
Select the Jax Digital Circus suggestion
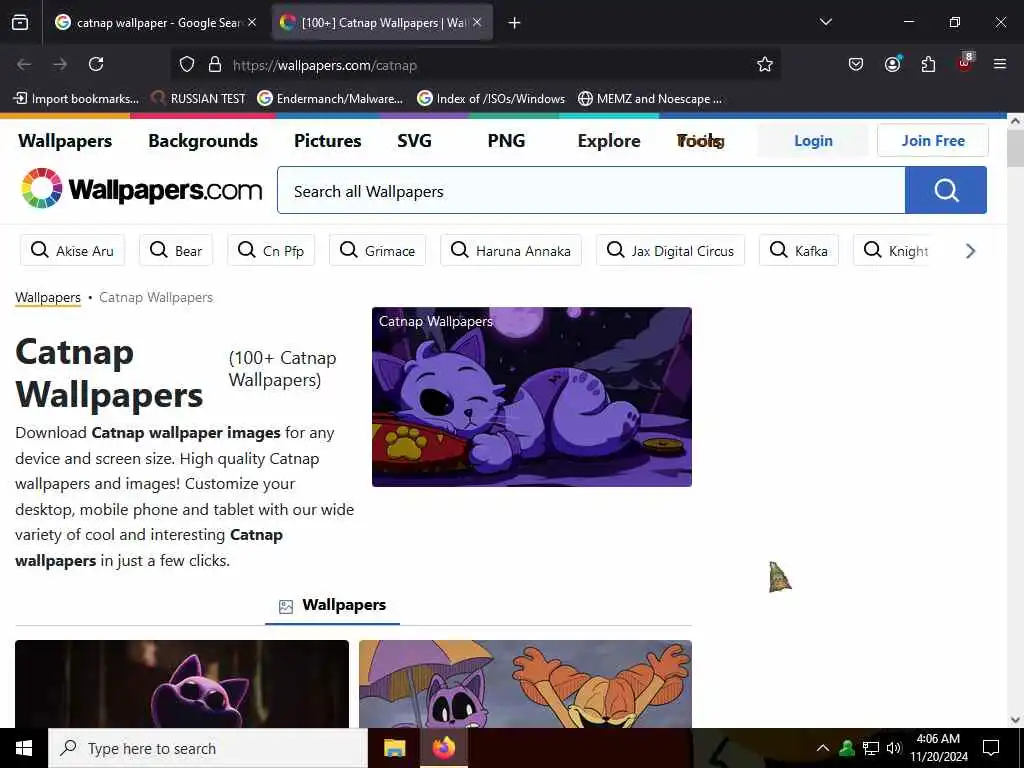click(670, 251)
